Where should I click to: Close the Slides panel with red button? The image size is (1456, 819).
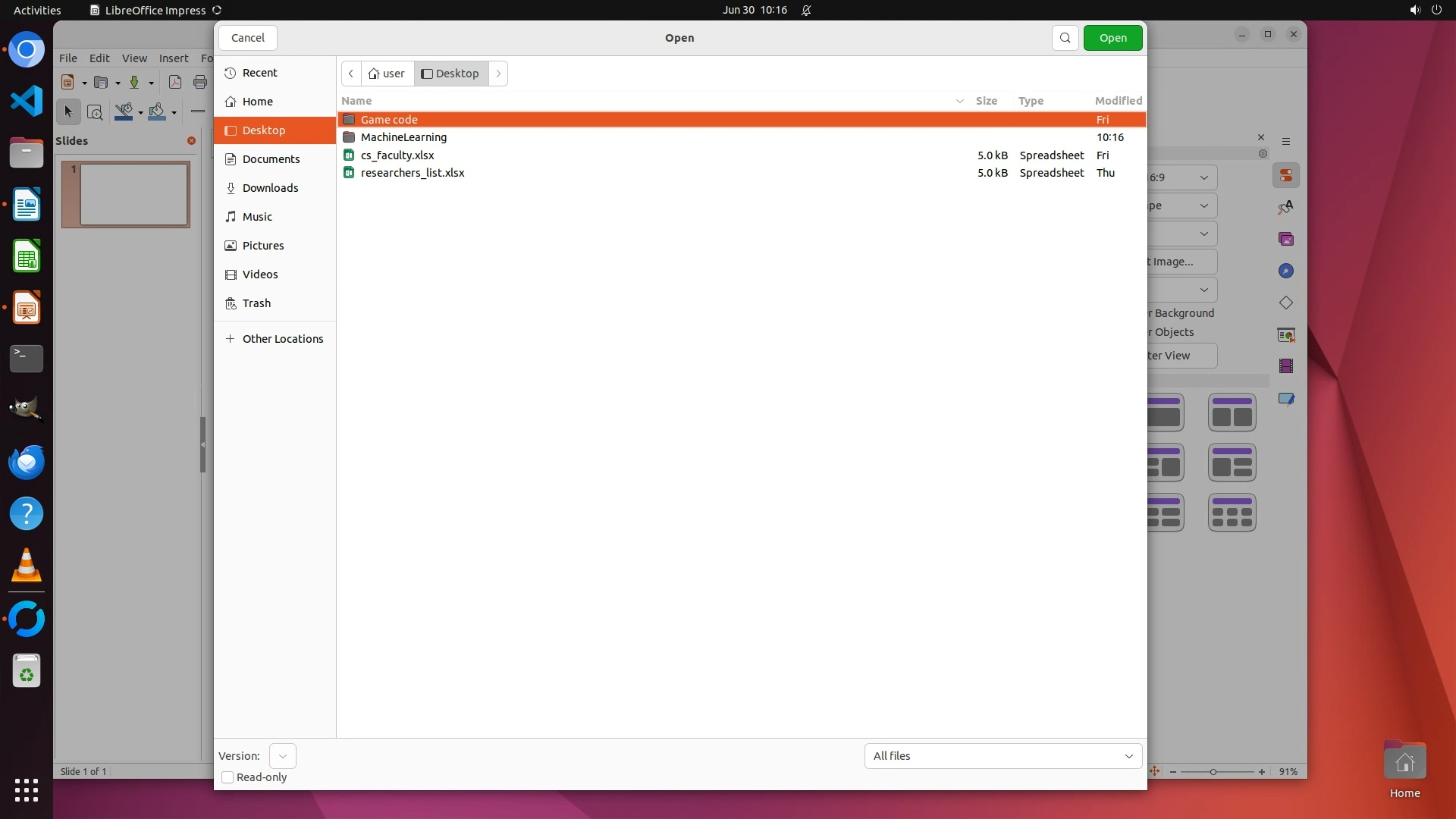[191, 141]
